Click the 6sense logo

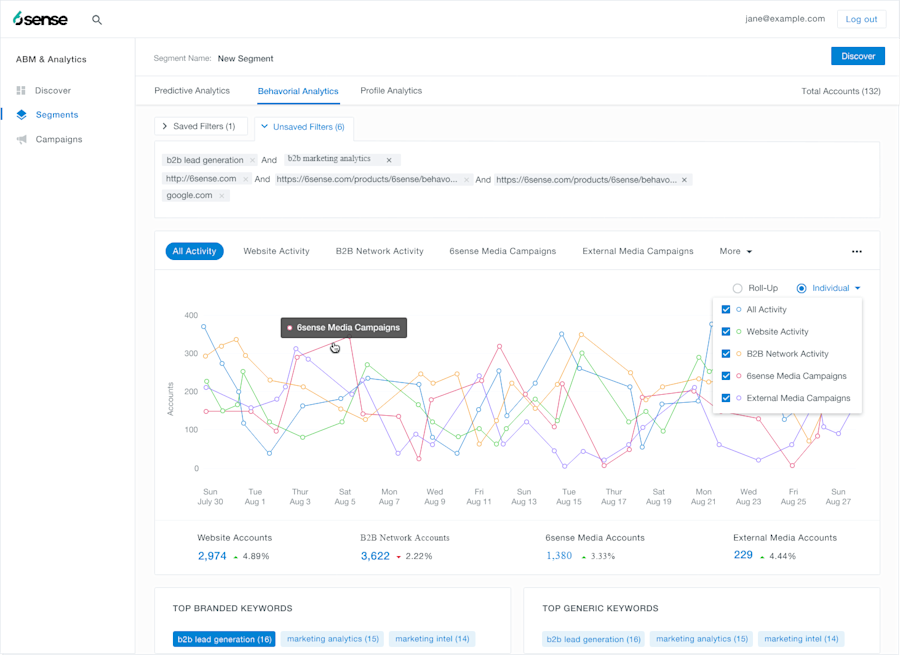click(x=40, y=19)
